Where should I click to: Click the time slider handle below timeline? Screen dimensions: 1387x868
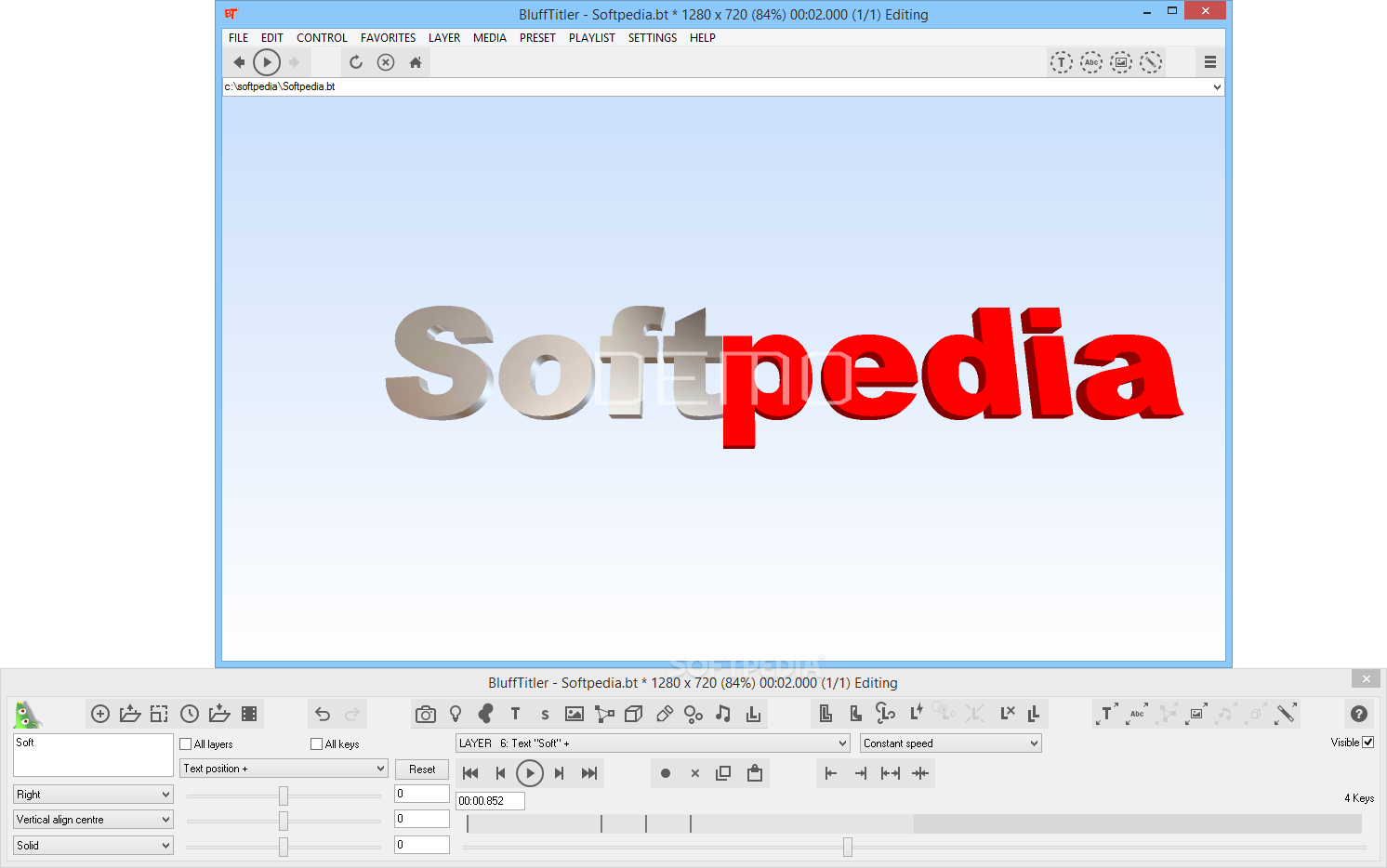pyautogui.click(x=848, y=847)
